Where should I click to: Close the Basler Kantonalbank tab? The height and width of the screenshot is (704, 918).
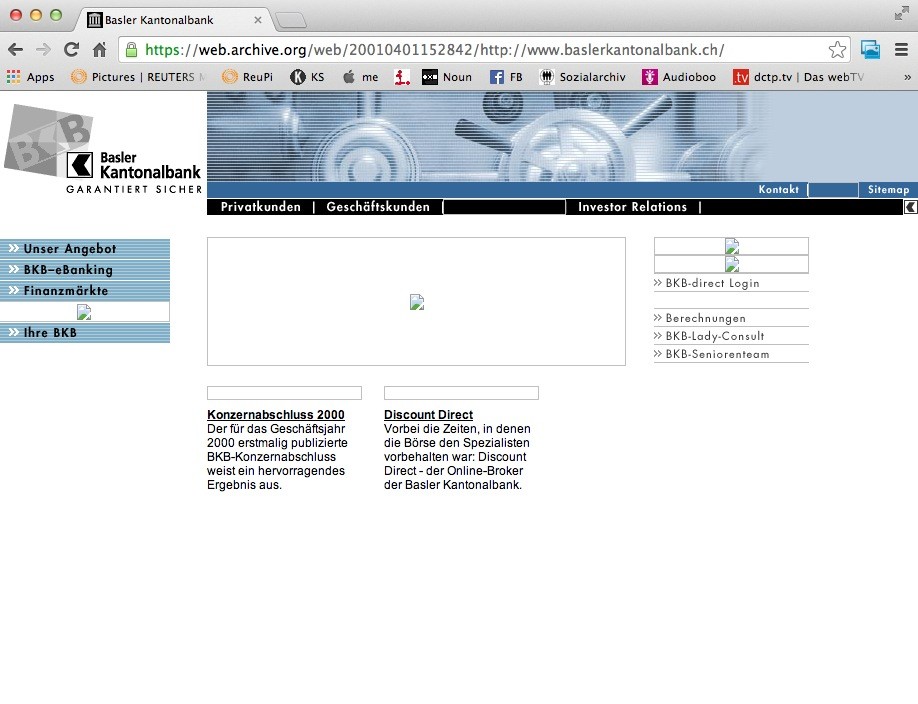(258, 20)
